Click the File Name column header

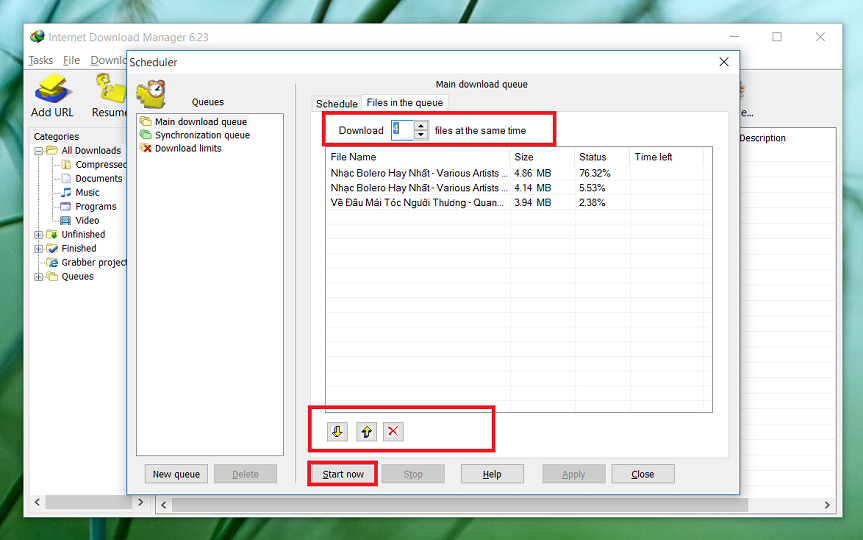(x=418, y=157)
